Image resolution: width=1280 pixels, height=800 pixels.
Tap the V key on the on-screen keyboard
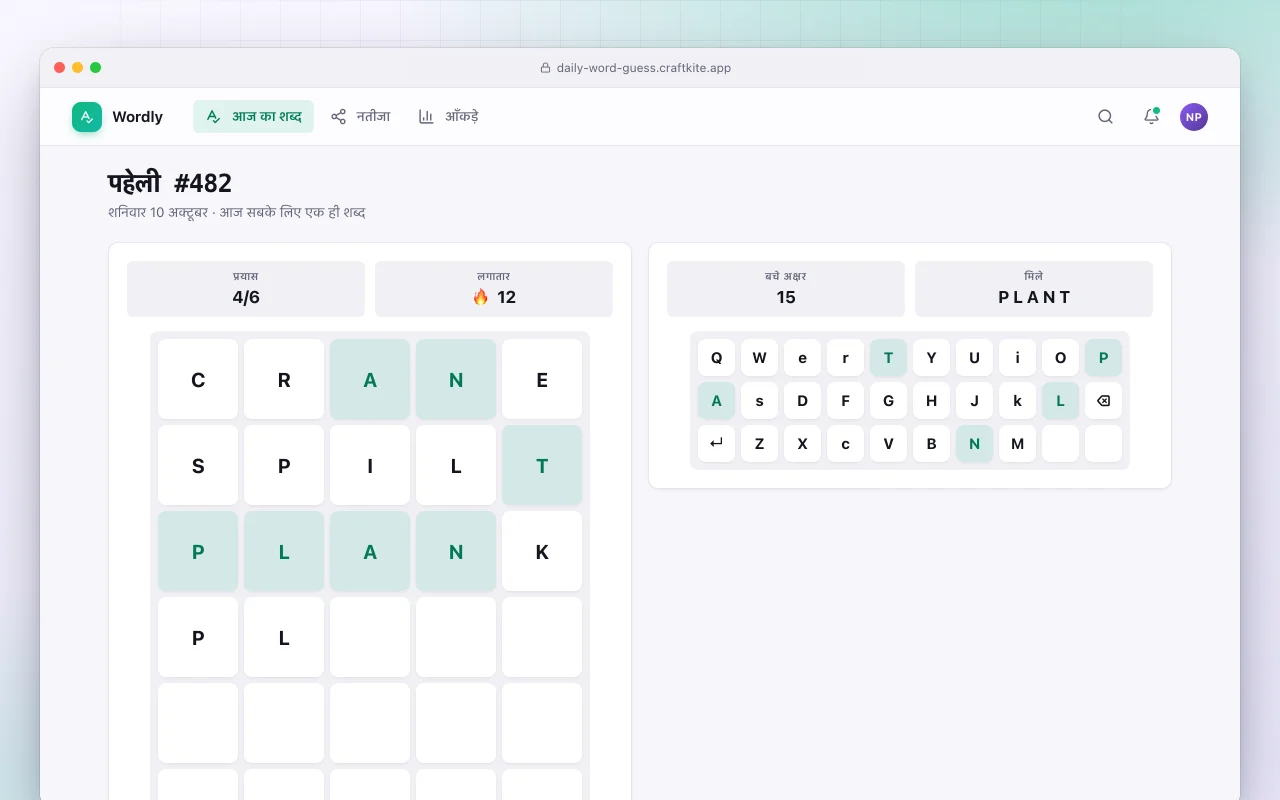tap(888, 444)
